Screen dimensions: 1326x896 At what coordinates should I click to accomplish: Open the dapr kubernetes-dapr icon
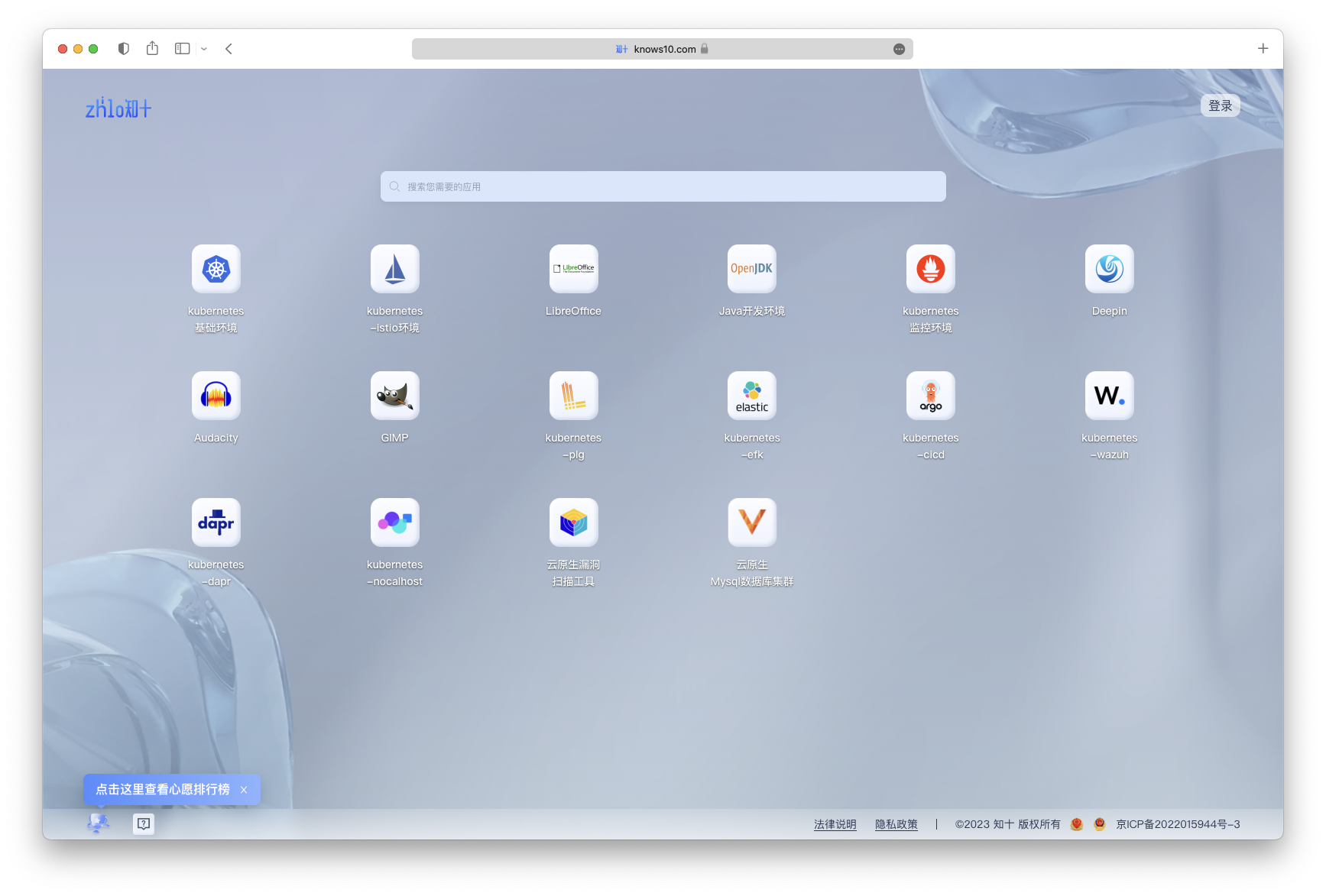(x=216, y=522)
